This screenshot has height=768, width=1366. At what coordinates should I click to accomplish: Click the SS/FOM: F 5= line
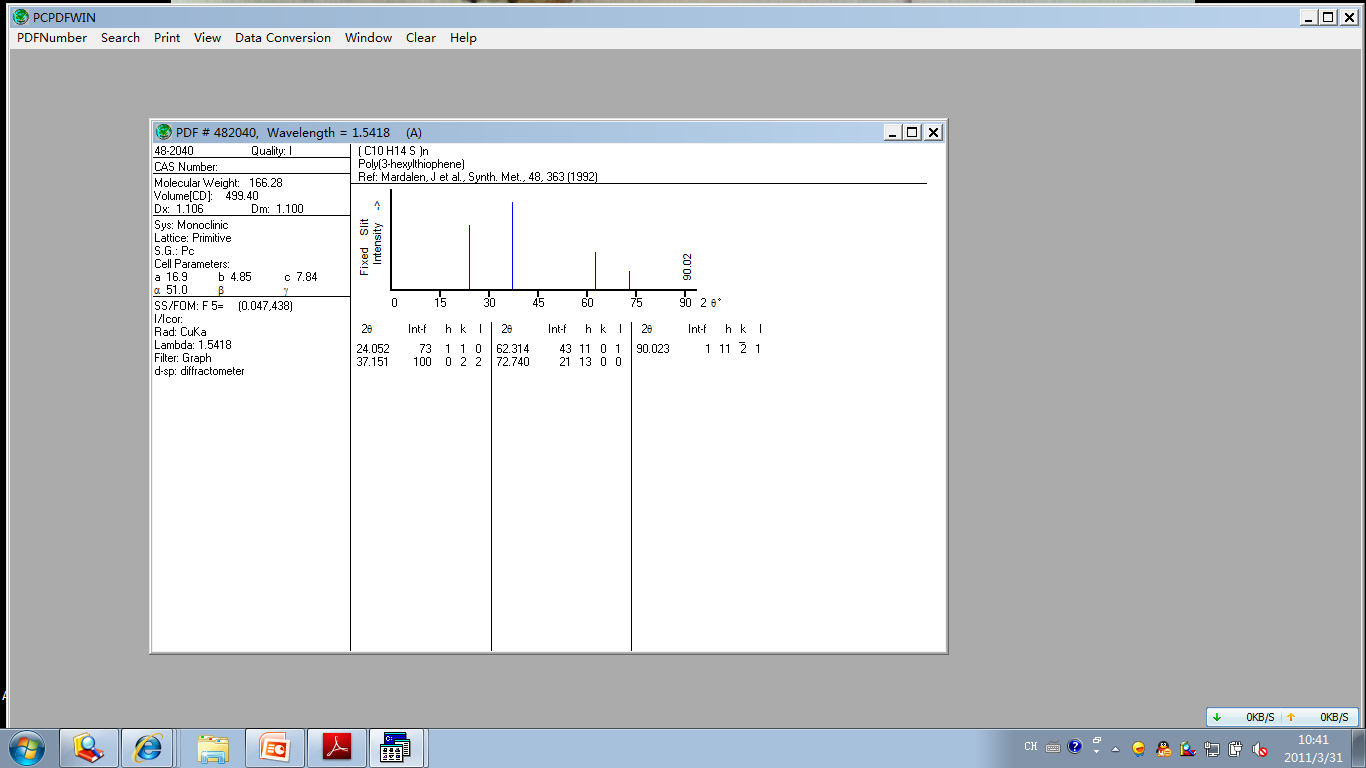pyautogui.click(x=224, y=306)
